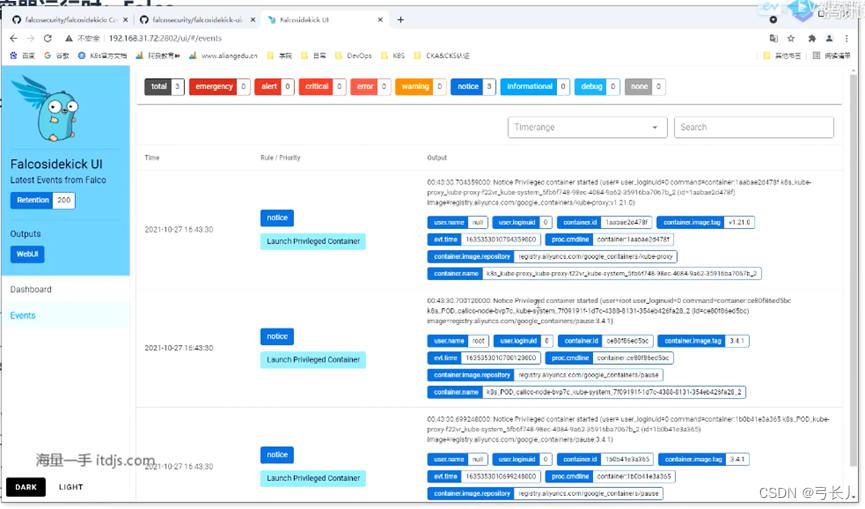Go back using browser back arrow

[x=14, y=39]
